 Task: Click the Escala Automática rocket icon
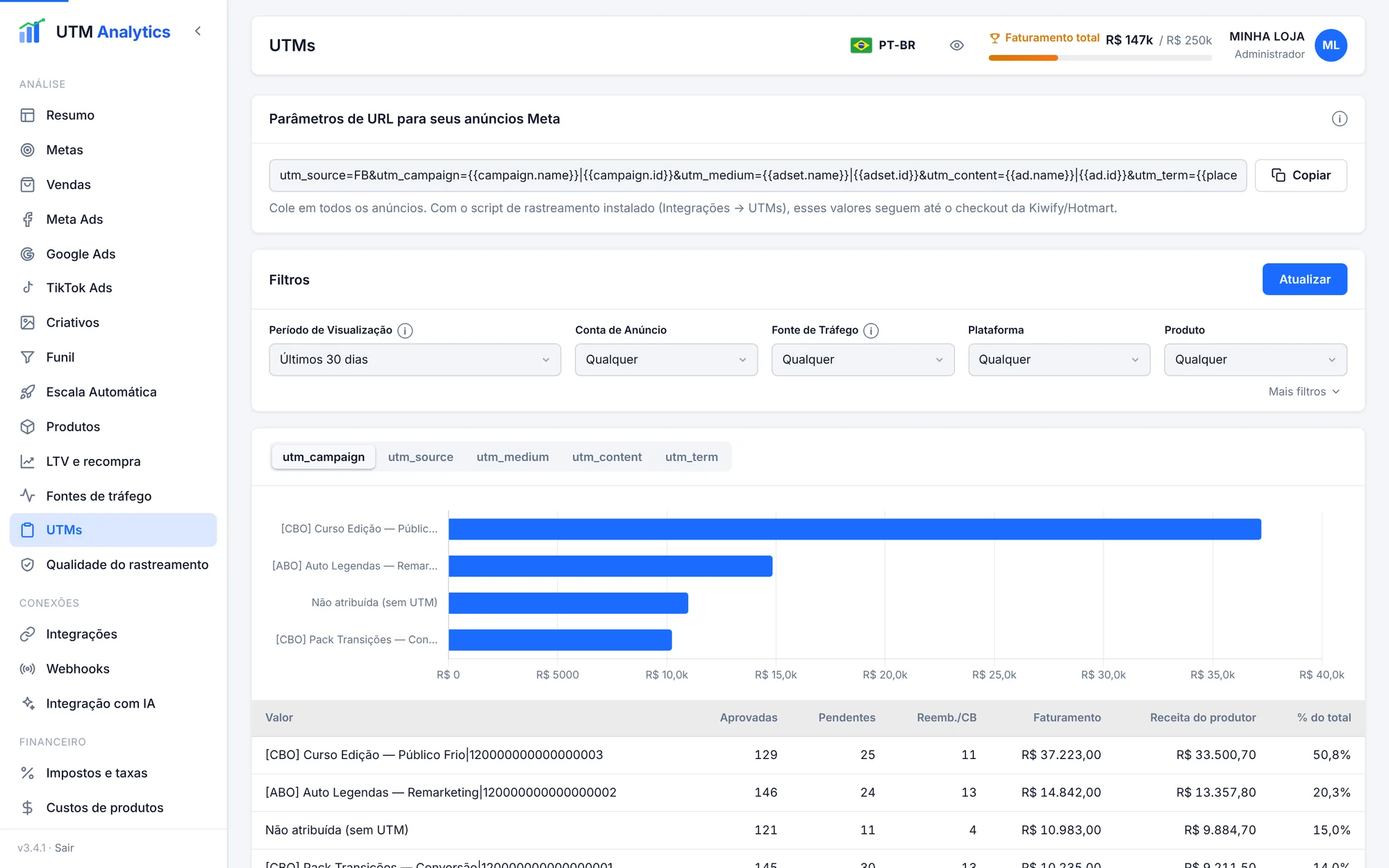[x=28, y=392]
